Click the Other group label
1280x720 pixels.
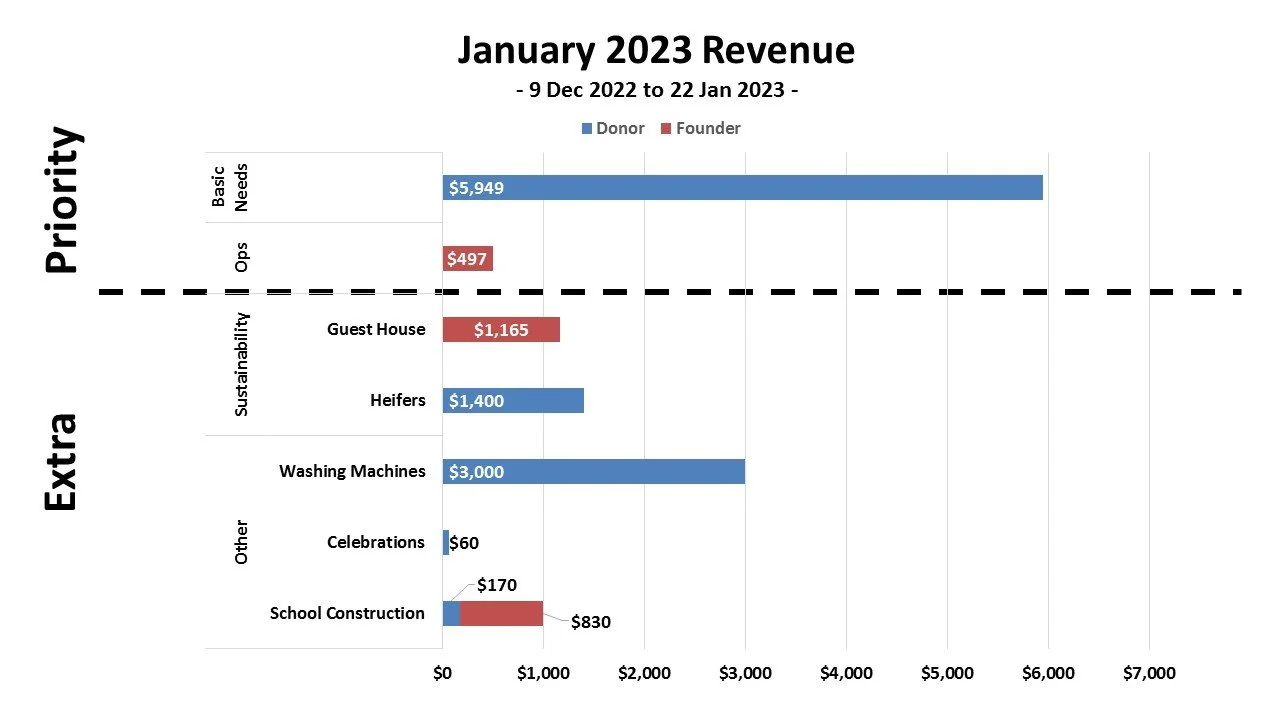coord(241,542)
